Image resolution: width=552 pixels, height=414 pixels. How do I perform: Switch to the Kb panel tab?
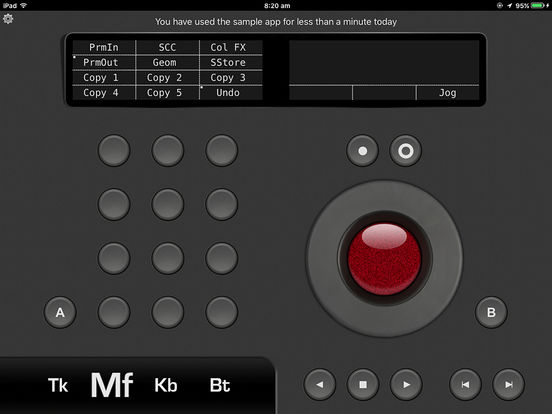[166, 385]
